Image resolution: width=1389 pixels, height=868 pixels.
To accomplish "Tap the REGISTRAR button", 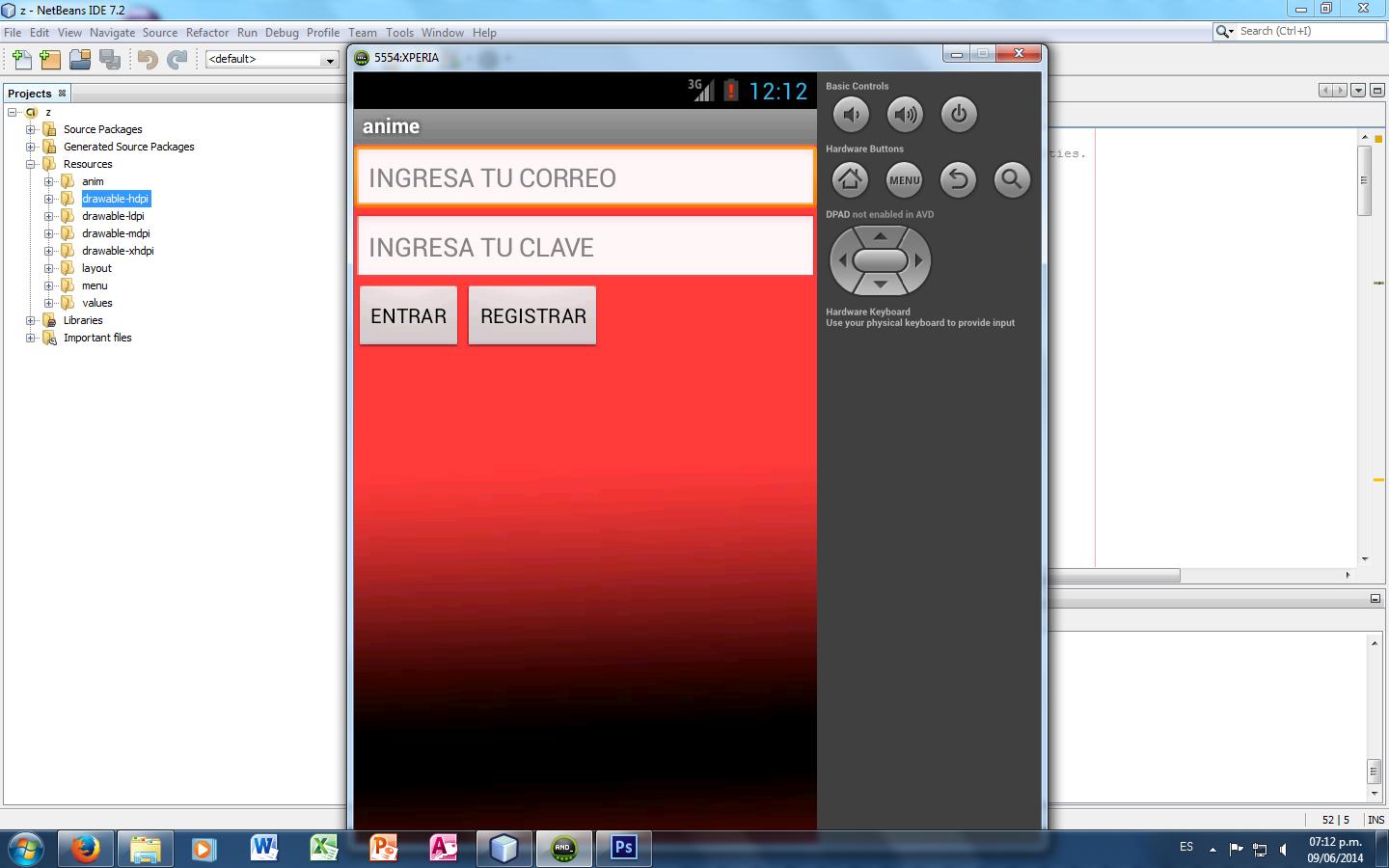I will pos(532,316).
